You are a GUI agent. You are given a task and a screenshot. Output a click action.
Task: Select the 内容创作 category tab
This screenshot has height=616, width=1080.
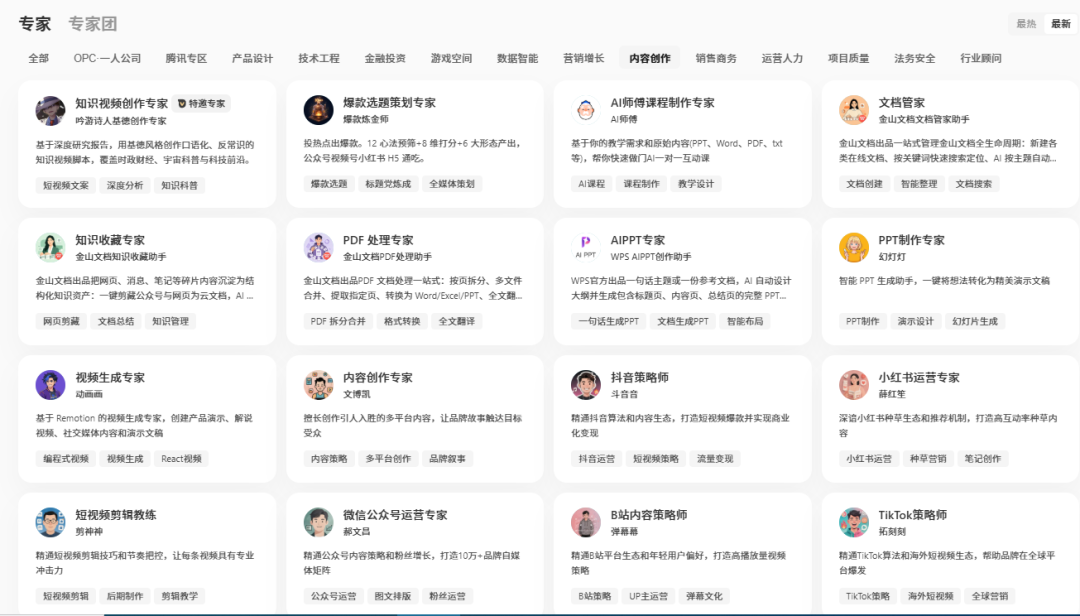[x=650, y=58]
